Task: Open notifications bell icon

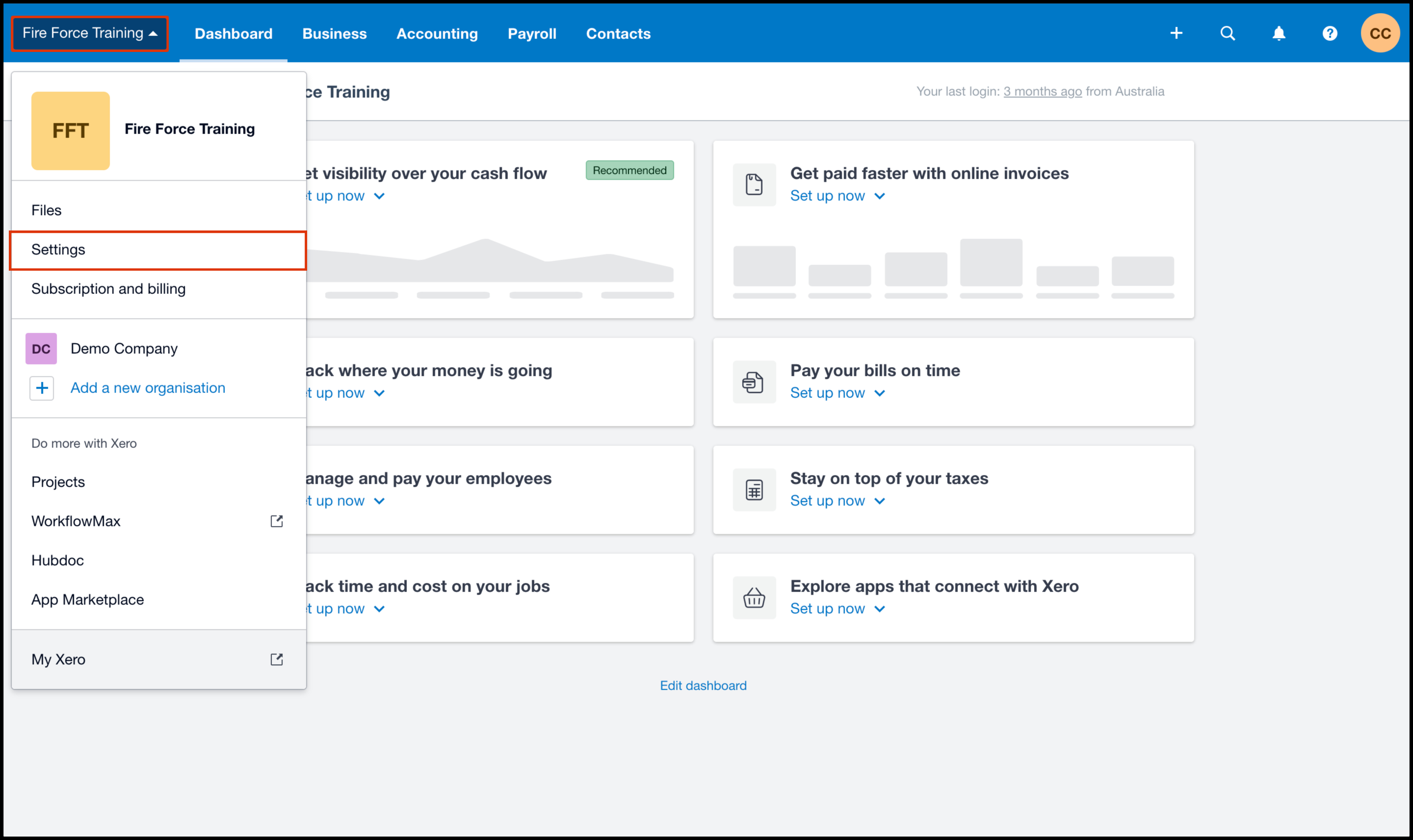Action: (1279, 33)
